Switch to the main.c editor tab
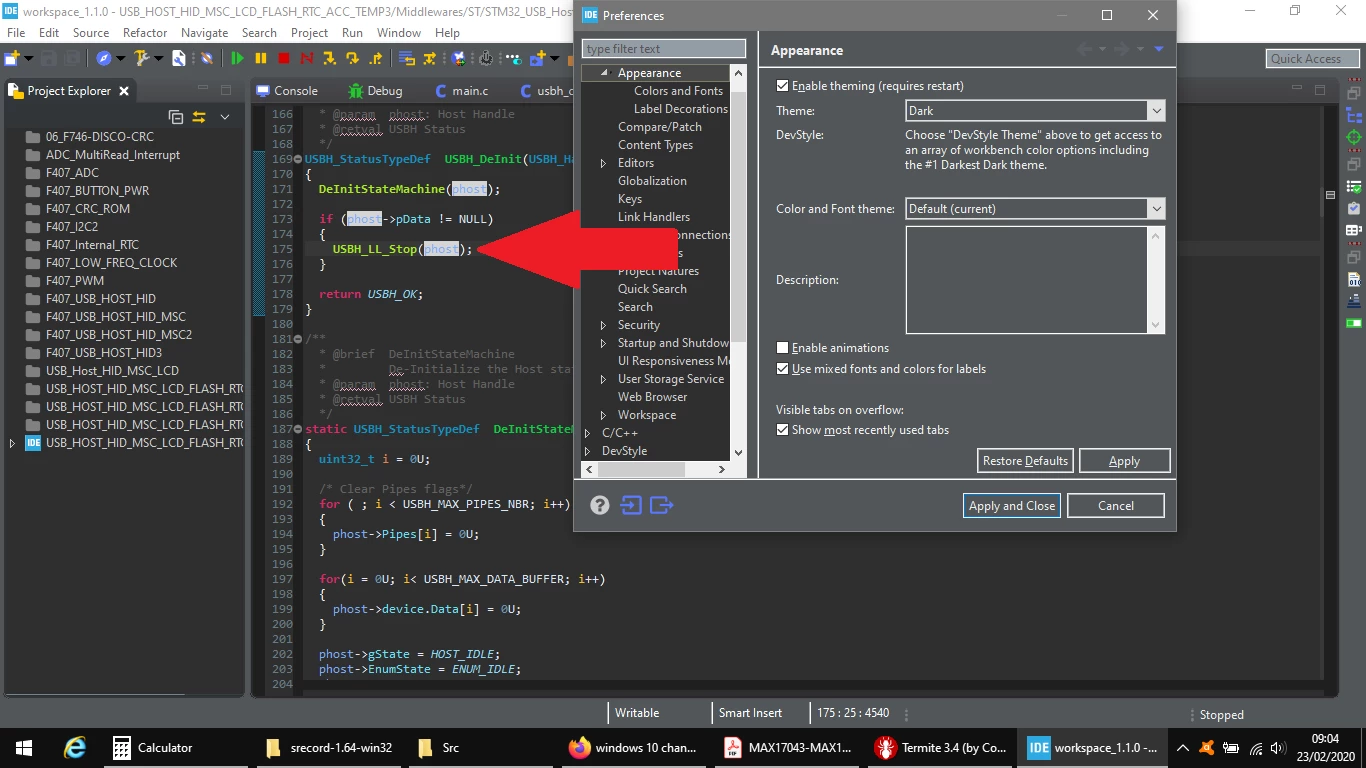This screenshot has height=768, width=1366. tap(470, 91)
